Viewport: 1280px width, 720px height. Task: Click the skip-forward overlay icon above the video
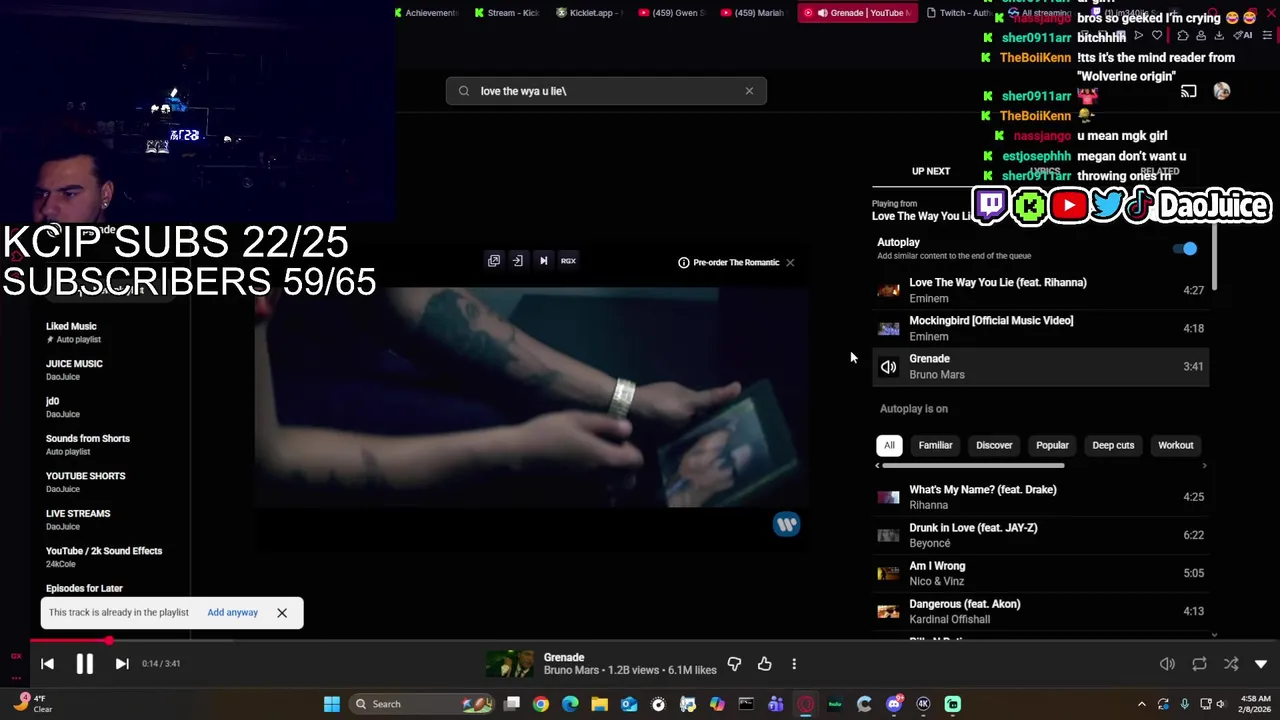pyautogui.click(x=543, y=261)
